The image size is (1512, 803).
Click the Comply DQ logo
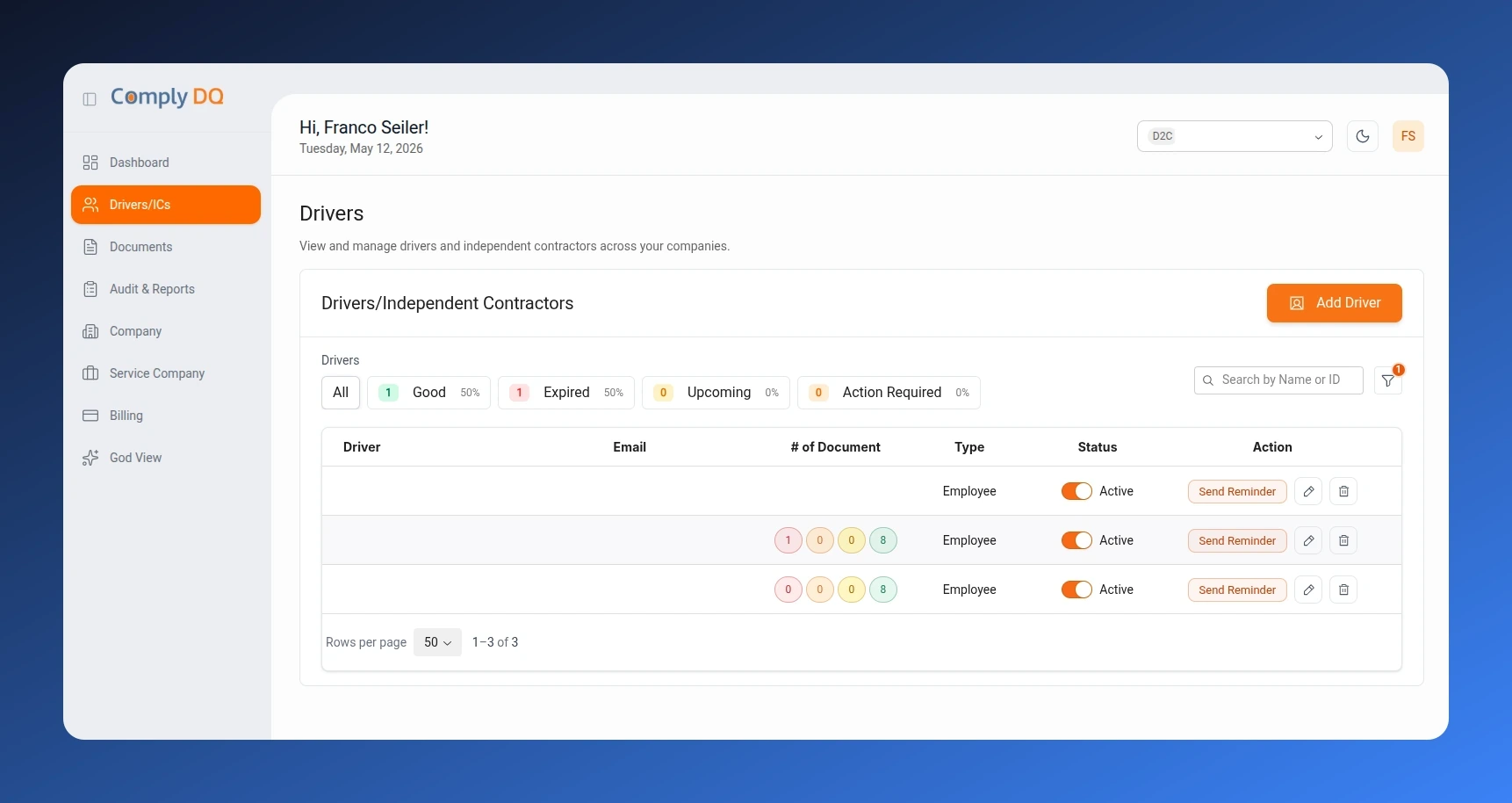[167, 97]
